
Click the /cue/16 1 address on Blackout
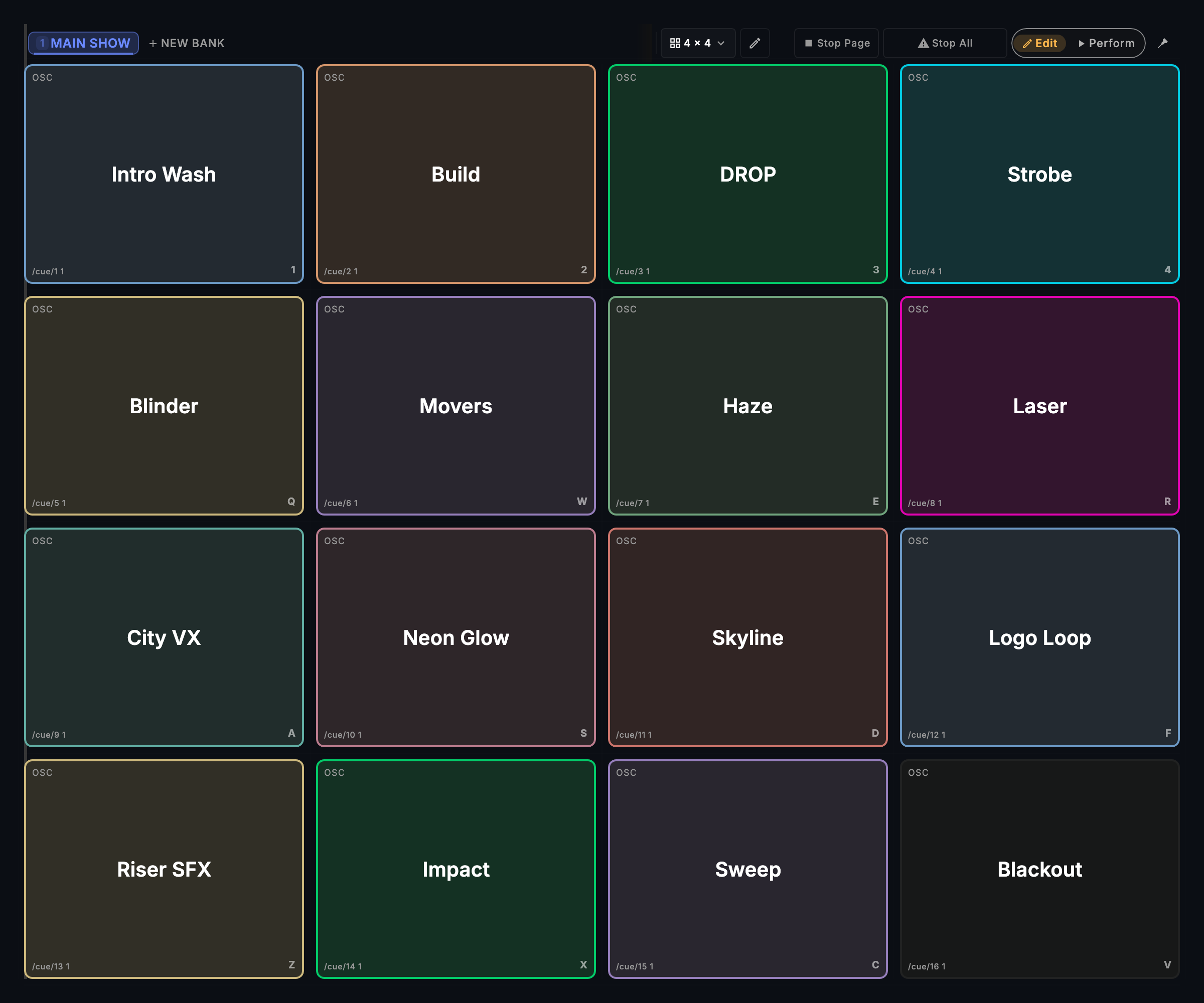[x=927, y=966]
